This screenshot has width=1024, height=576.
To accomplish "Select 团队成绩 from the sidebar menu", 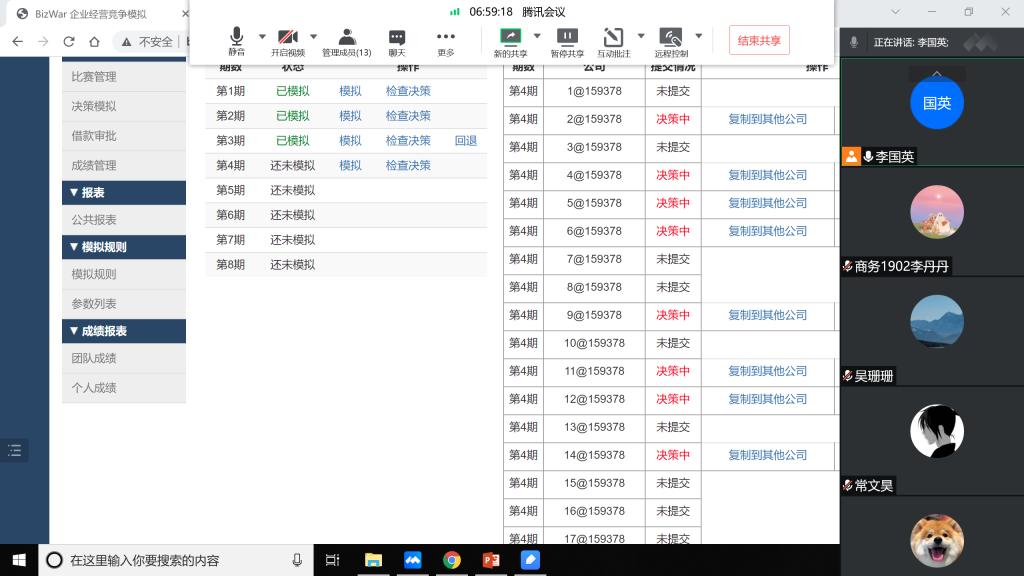I will [94, 358].
